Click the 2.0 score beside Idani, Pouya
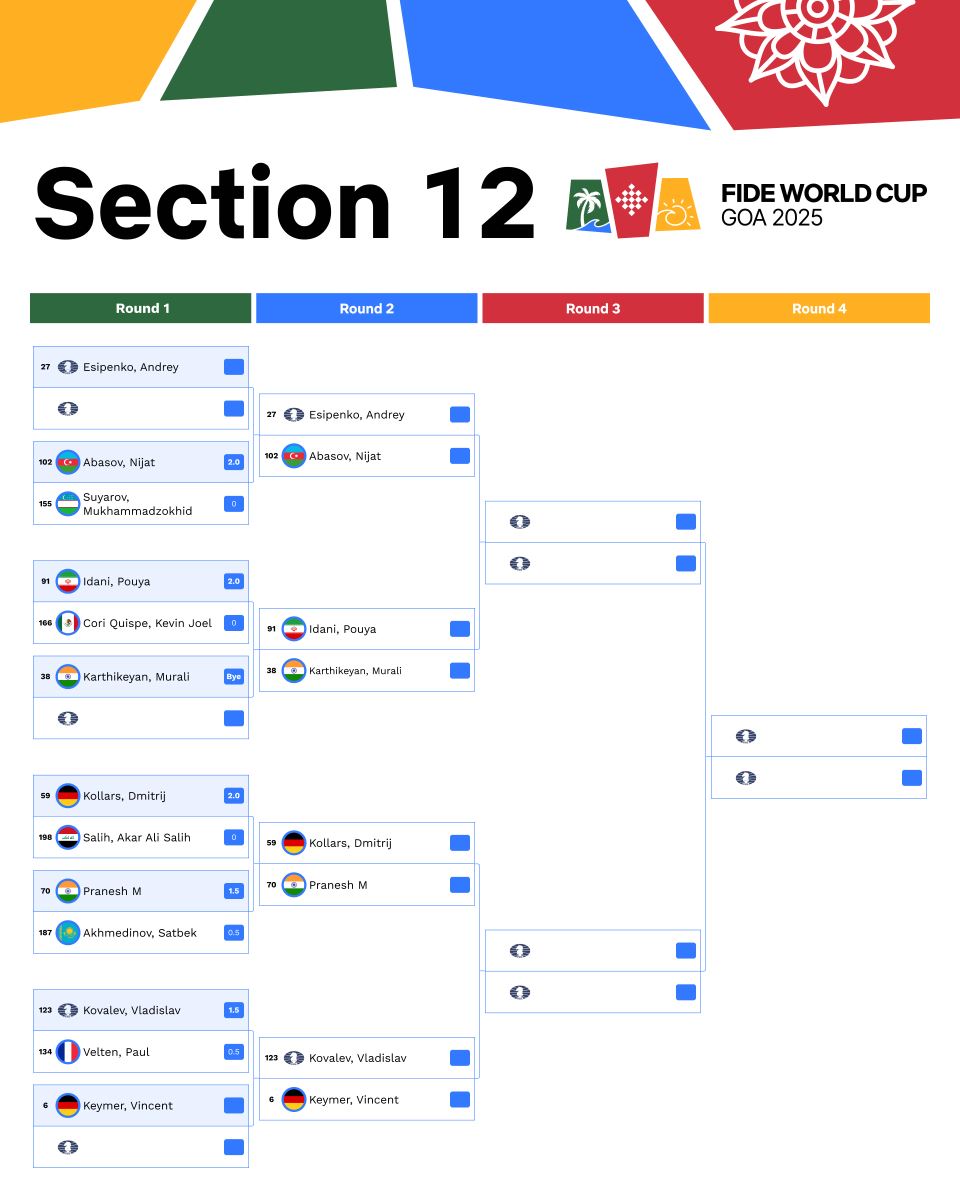 click(x=234, y=581)
